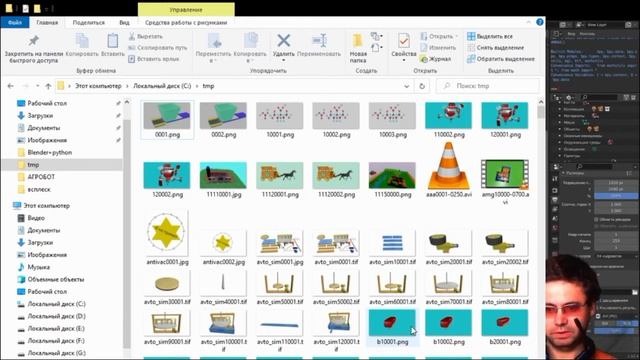
Task: Click the blue Help question mark icon
Action: click(540, 22)
